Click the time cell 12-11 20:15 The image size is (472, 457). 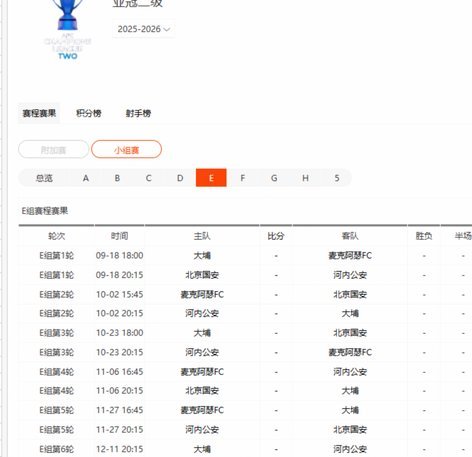[119, 449]
